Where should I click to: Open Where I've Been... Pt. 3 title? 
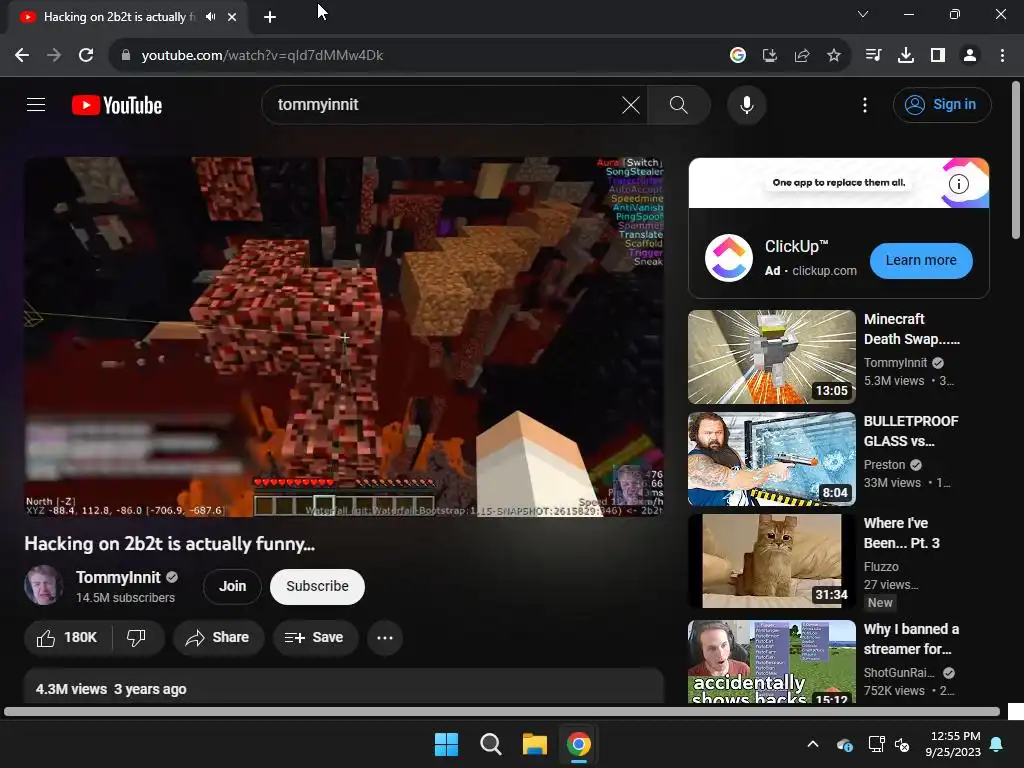click(x=901, y=533)
